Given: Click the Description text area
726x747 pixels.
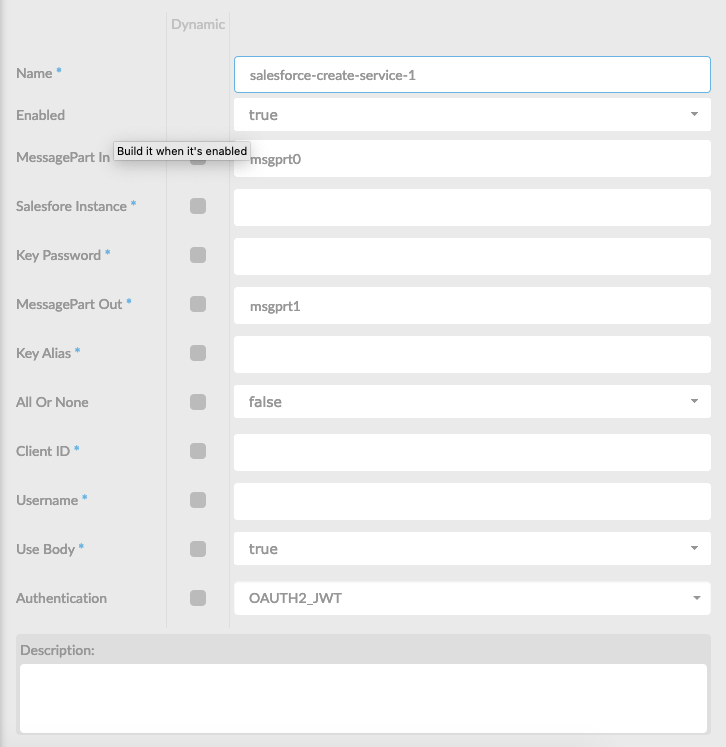Looking at the screenshot, I should 363,698.
